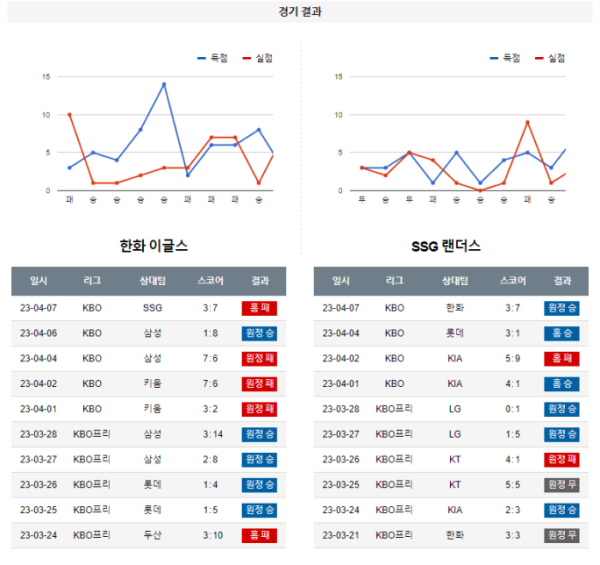
Task: Click KT on SSG 23-03-26 row
Action: click(x=455, y=460)
